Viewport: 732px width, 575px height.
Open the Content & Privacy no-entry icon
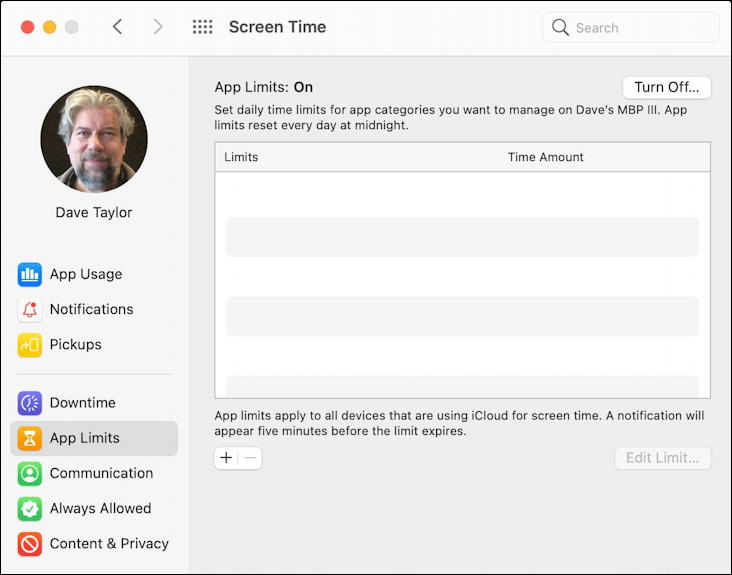coord(29,544)
